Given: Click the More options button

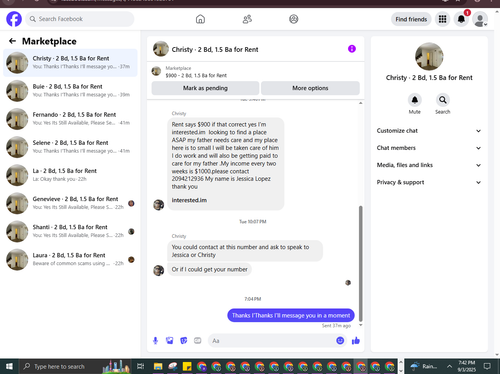Looking at the screenshot, I should point(310,88).
